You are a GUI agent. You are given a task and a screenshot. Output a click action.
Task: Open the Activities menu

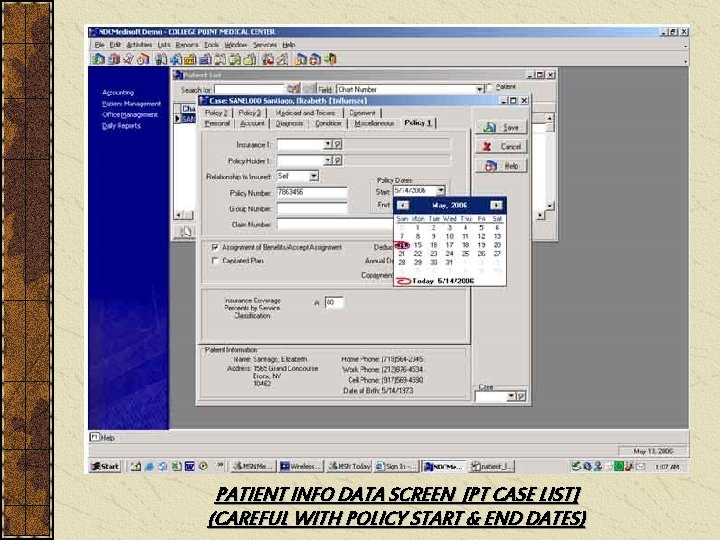point(139,45)
